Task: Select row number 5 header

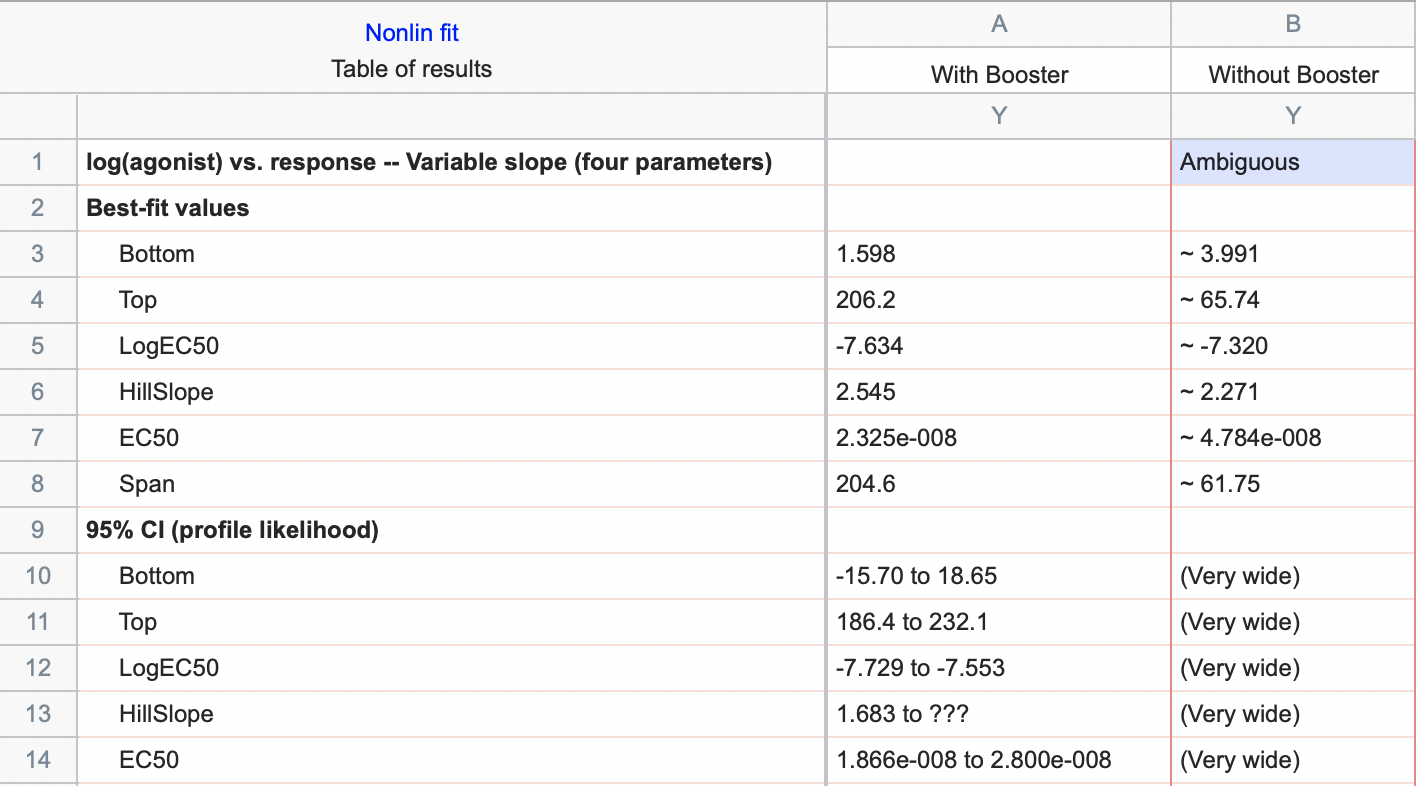Action: [38, 346]
